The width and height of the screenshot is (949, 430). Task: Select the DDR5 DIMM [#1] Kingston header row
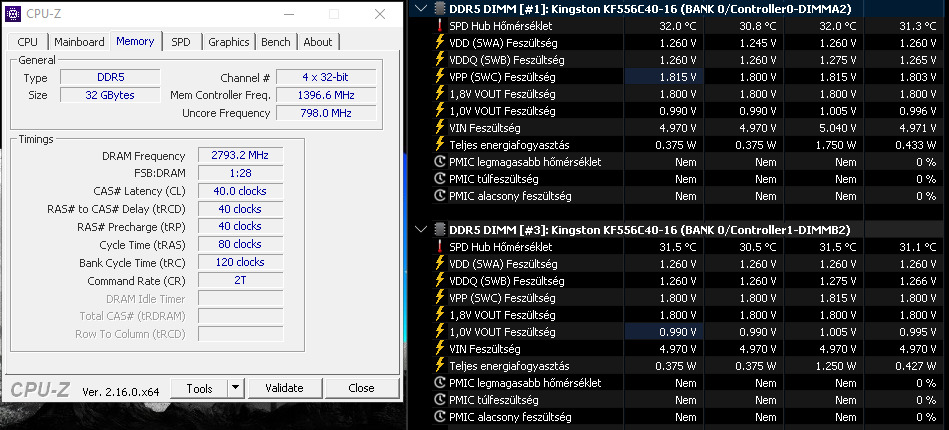click(678, 8)
